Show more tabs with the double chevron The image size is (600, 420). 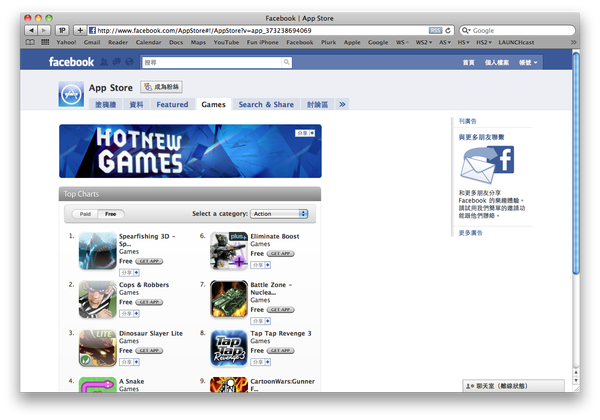coord(342,104)
